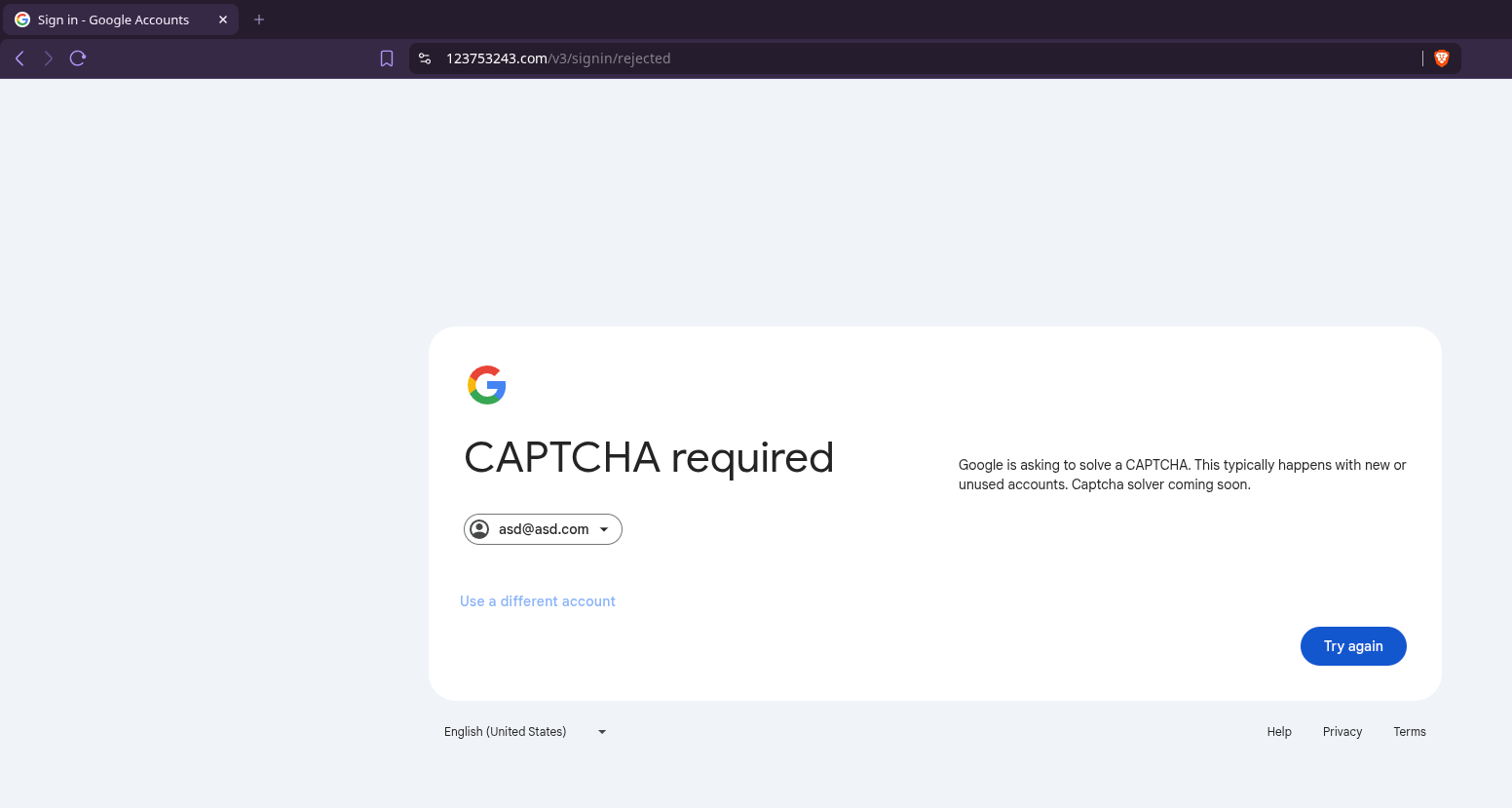Image resolution: width=1512 pixels, height=808 pixels.
Task: Click the Google G logo
Action: pyautogui.click(x=487, y=385)
